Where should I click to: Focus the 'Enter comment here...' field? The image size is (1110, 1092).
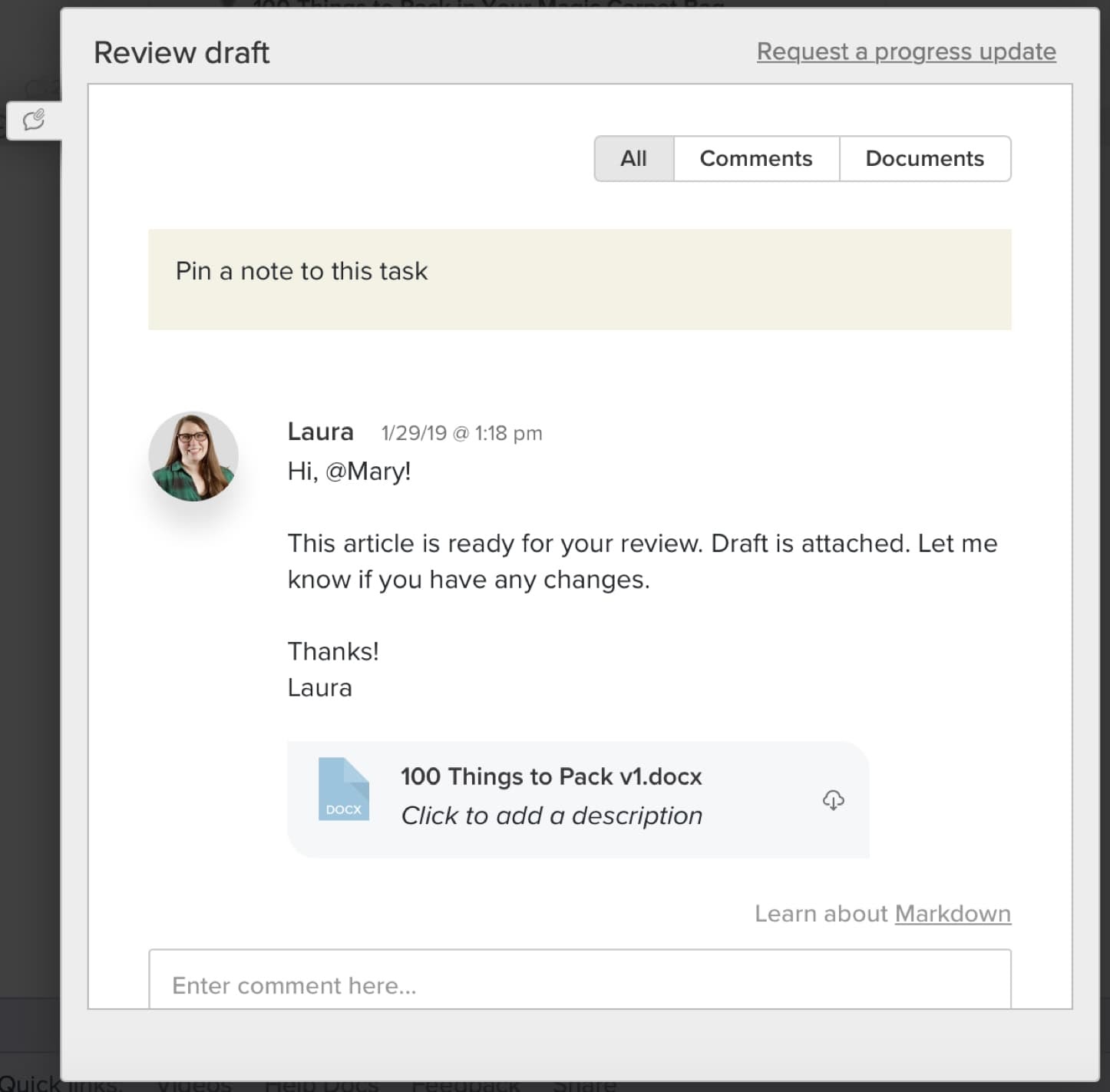579,984
